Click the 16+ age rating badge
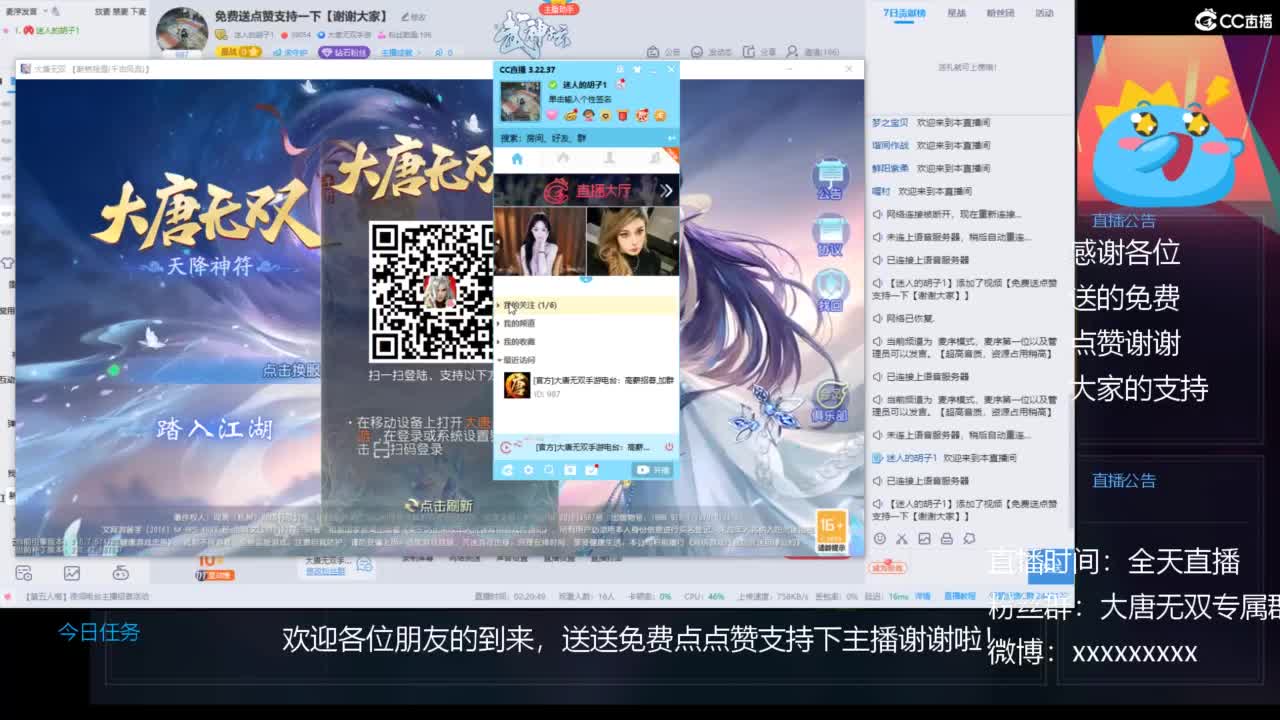The width and height of the screenshot is (1280, 720). [831, 532]
